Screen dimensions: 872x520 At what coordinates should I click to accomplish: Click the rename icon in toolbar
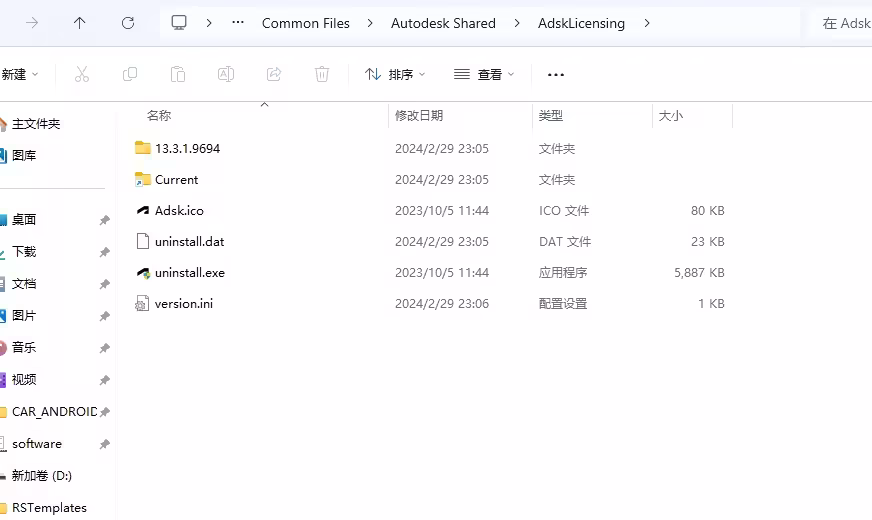[226, 74]
